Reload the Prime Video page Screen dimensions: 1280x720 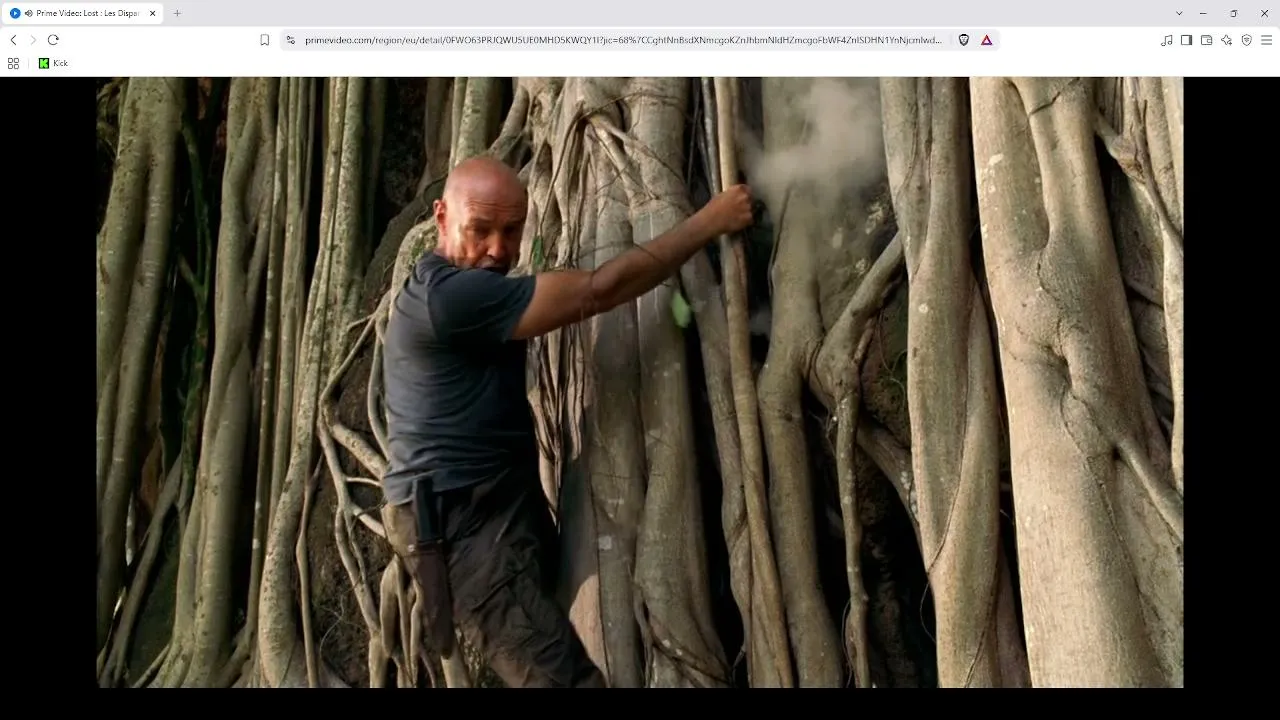53,40
